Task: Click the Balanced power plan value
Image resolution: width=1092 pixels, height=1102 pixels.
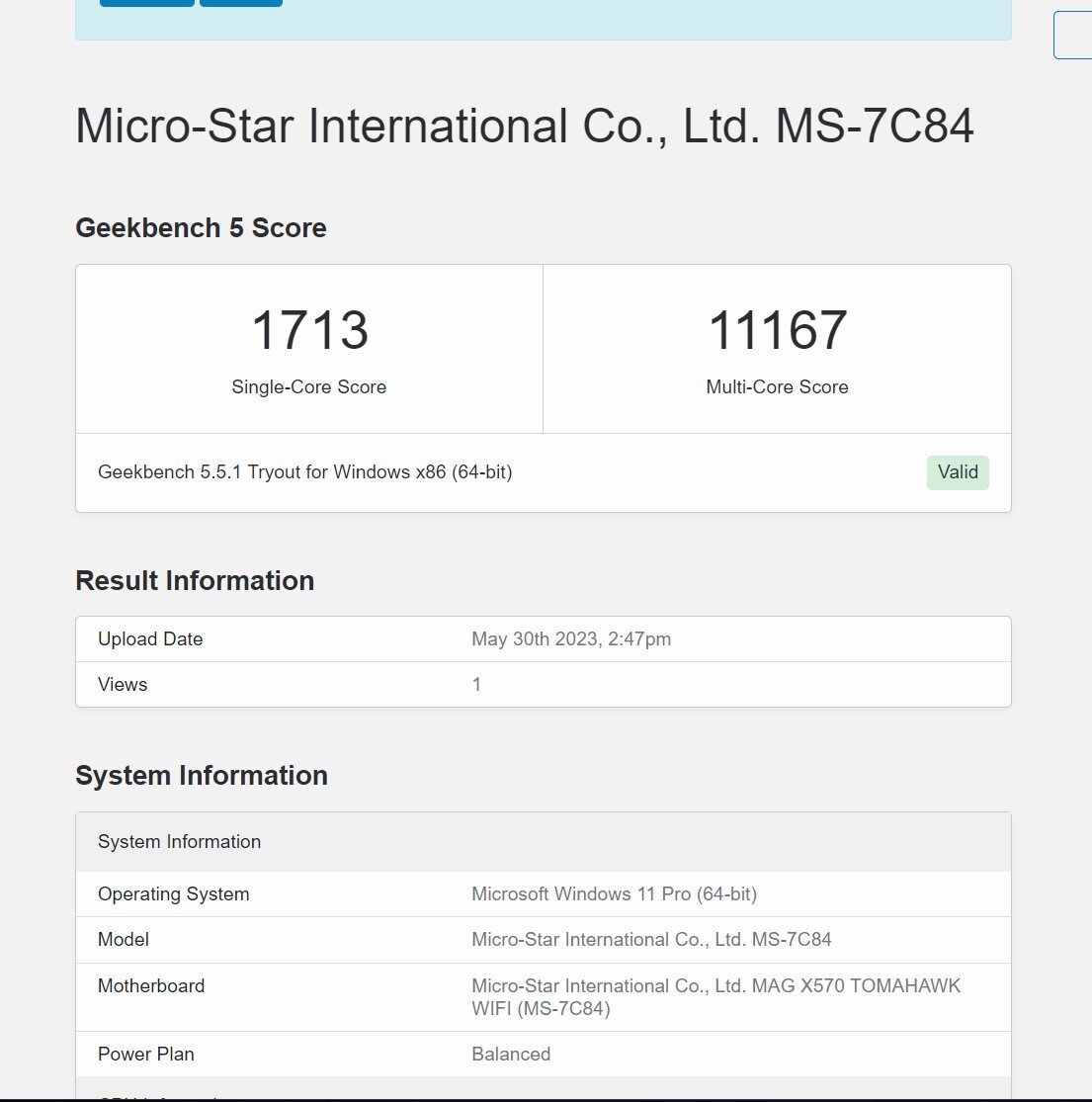Action: 511,1055
